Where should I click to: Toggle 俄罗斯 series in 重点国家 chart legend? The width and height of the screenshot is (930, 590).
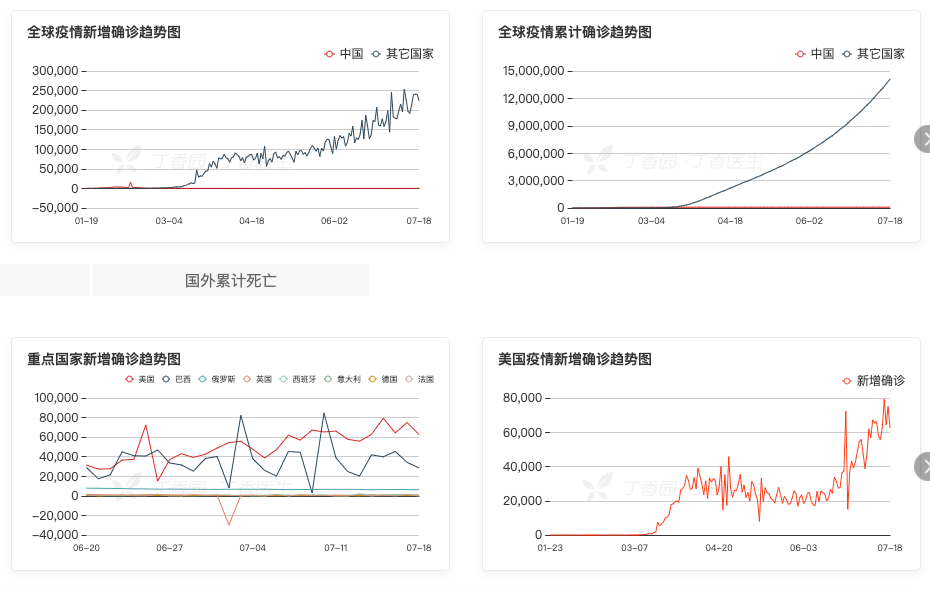(216, 379)
